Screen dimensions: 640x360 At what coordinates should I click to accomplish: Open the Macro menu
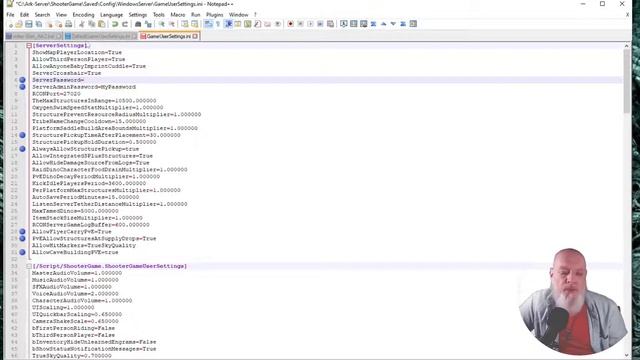point(178,15)
